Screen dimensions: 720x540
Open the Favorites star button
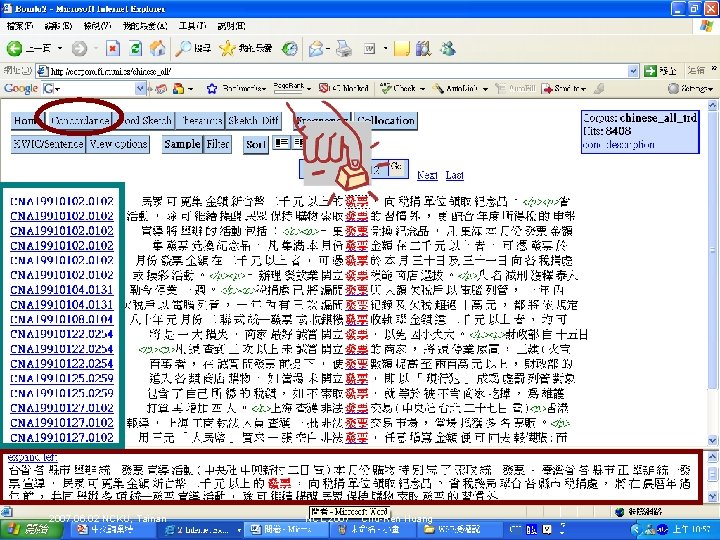[x=246, y=48]
